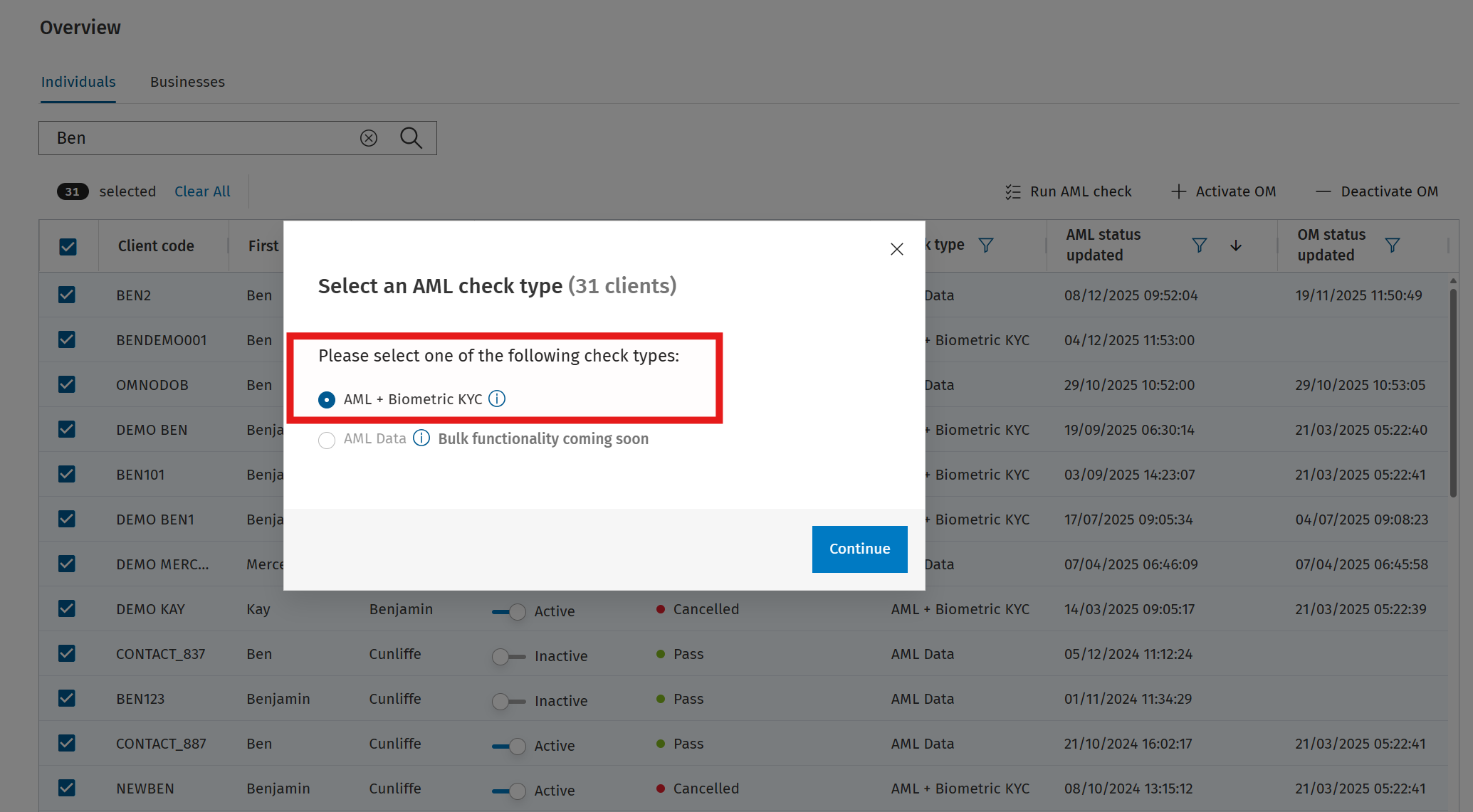Screen dimensions: 1473x812
Task: Close the AML check type dialog
Action: (x=896, y=249)
